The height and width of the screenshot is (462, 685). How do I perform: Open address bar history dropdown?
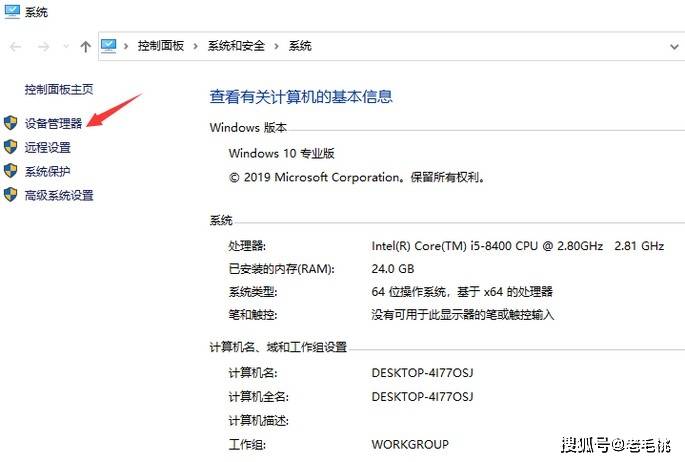674,46
